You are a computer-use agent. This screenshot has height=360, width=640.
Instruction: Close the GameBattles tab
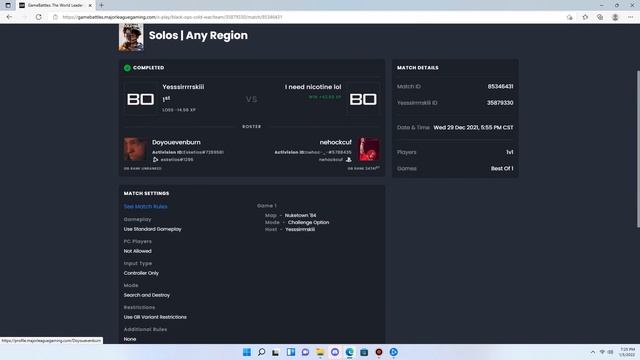click(x=90, y=5)
